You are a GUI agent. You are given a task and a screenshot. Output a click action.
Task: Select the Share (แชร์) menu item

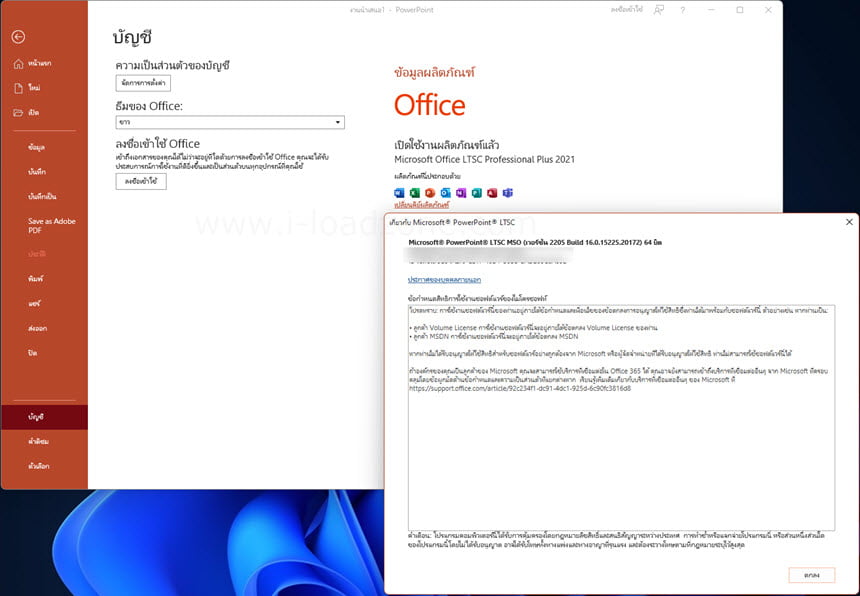pyautogui.click(x=35, y=303)
